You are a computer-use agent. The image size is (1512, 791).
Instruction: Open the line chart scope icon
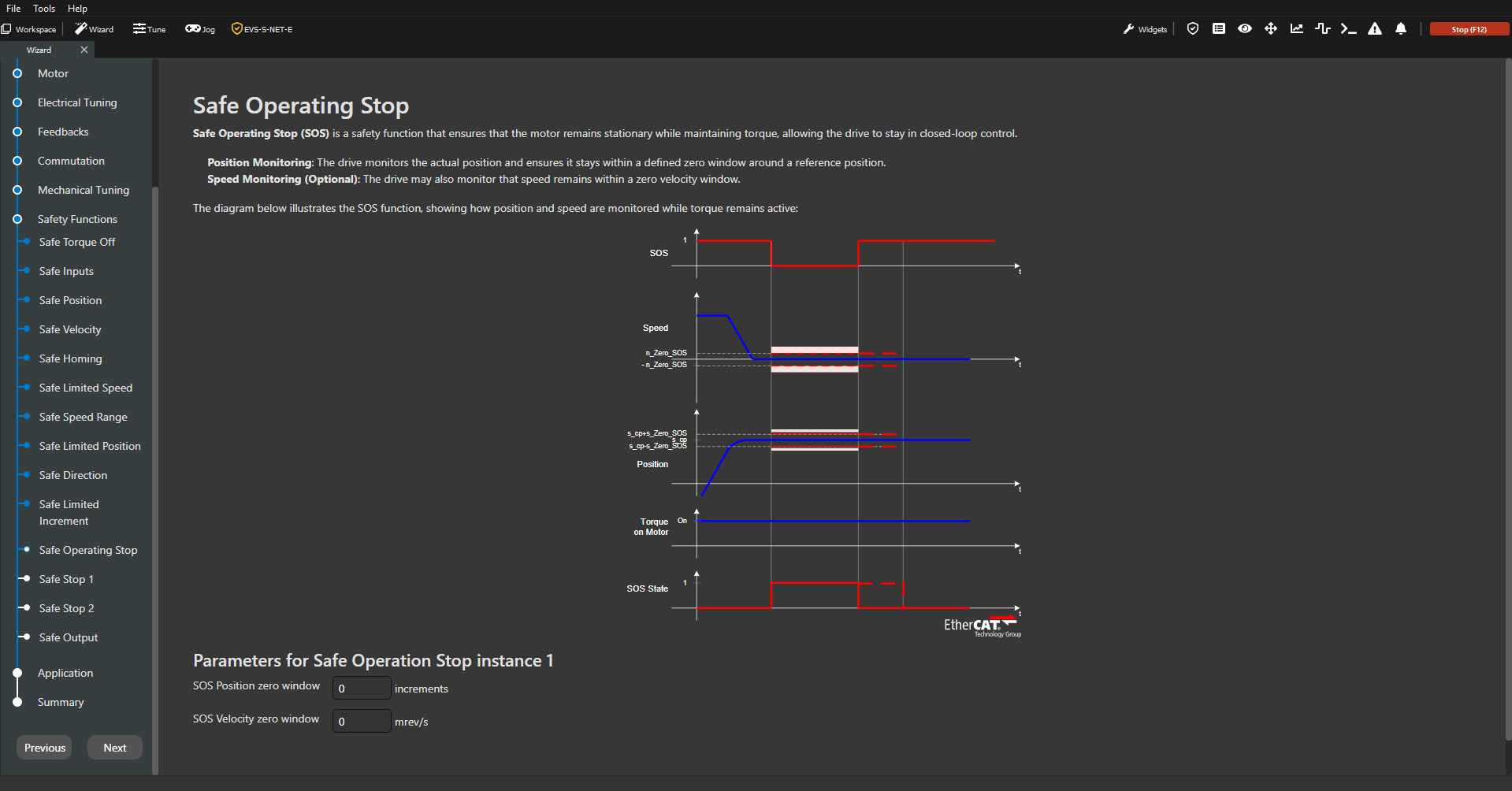pyautogui.click(x=1296, y=29)
